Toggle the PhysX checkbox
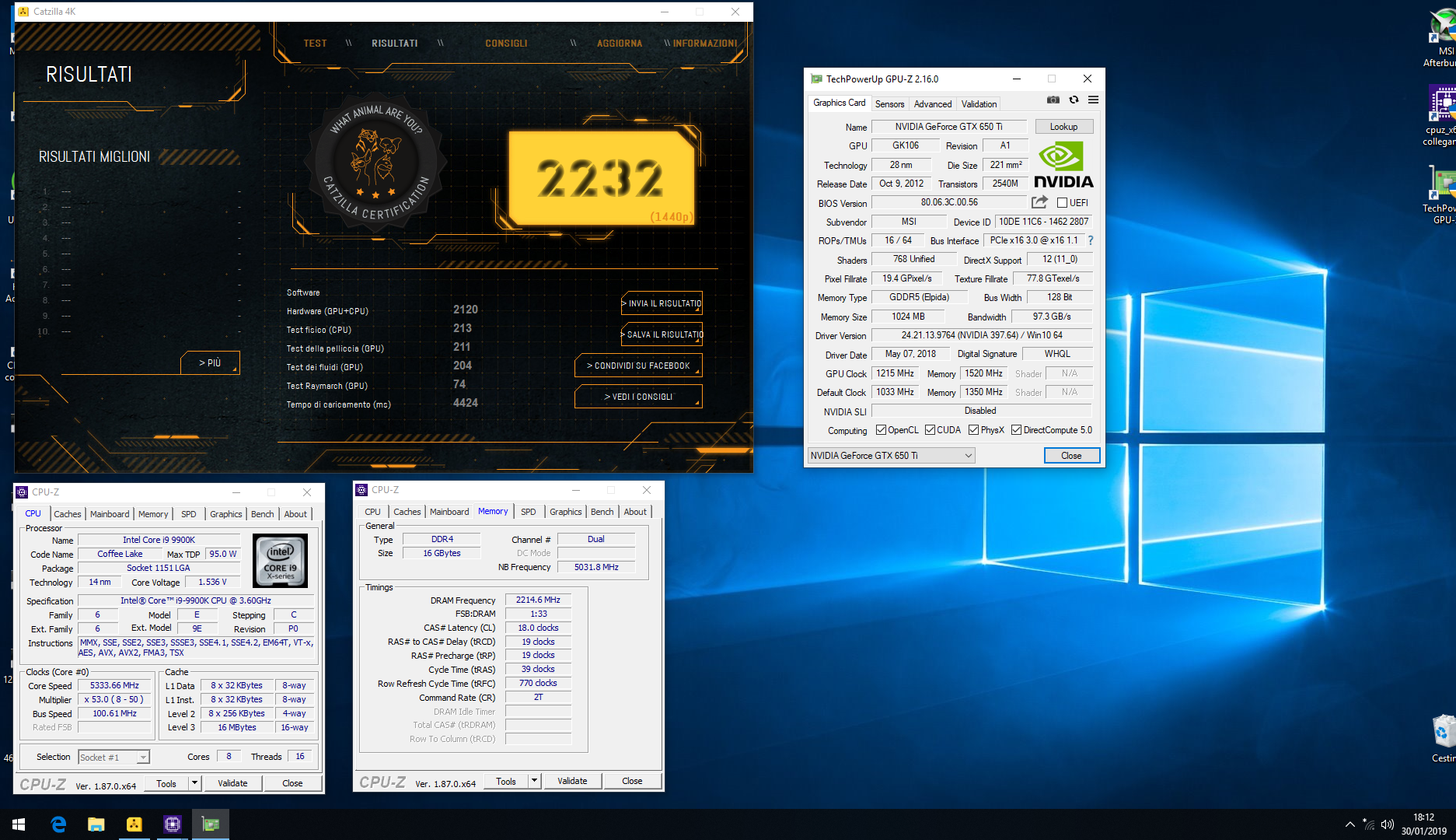Screen dimensions: 1456x840 (973, 430)
